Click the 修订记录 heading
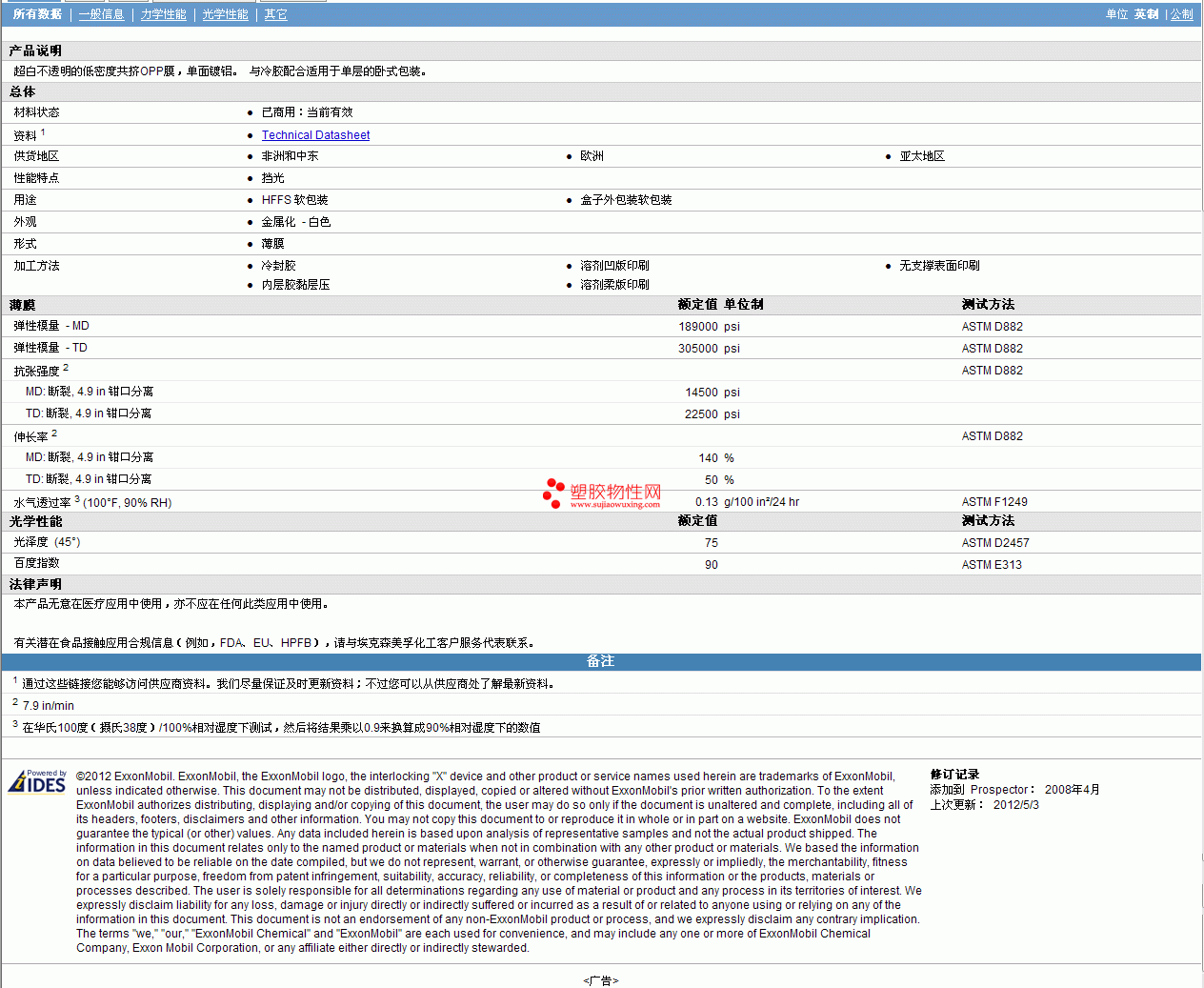Viewport: 1204px width, 988px height. 954,775
